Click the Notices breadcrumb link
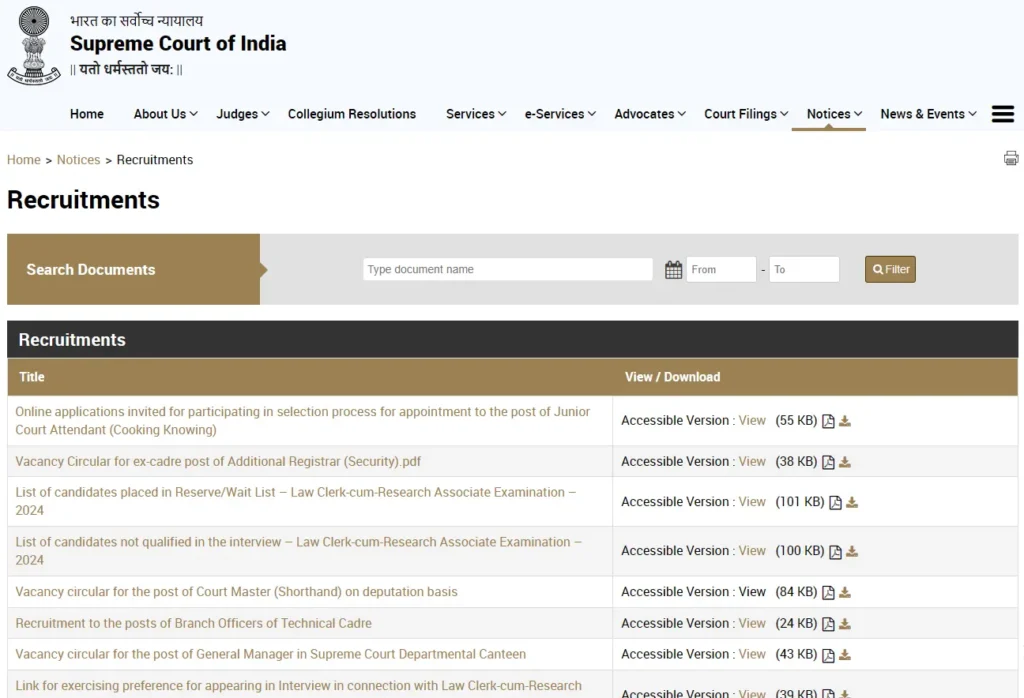 coord(78,160)
